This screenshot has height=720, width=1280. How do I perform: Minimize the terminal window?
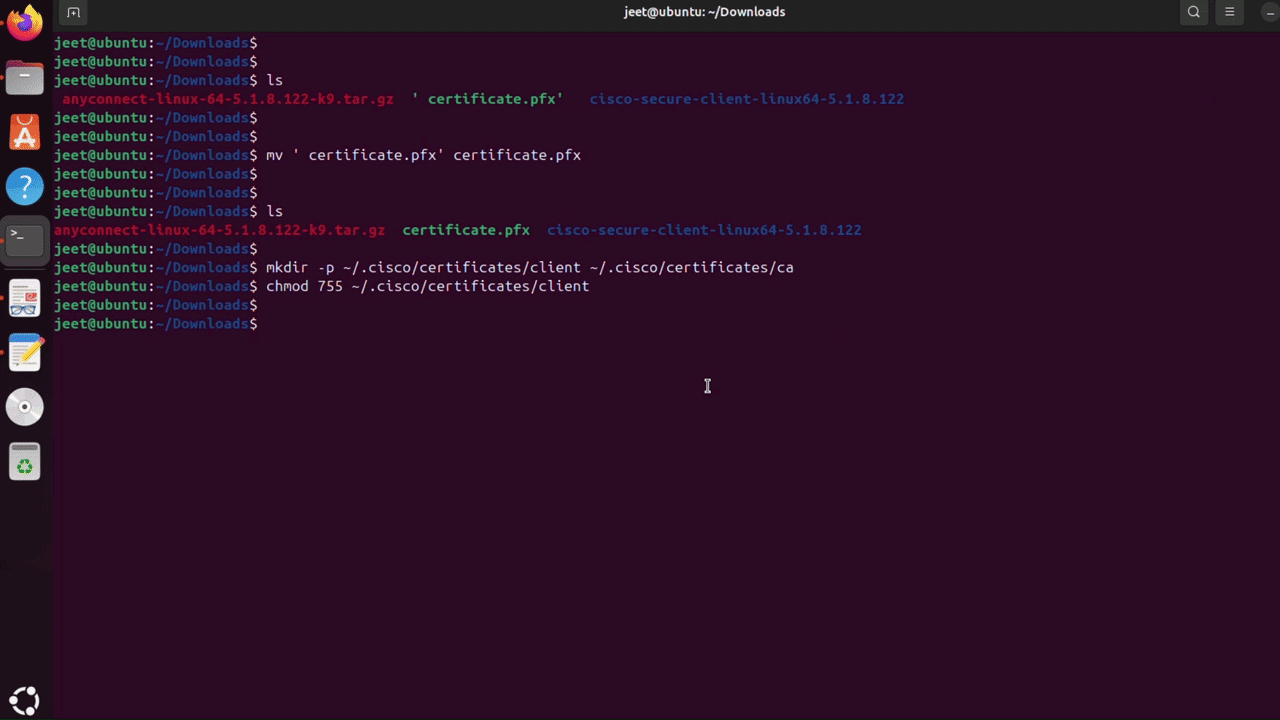1272,12
